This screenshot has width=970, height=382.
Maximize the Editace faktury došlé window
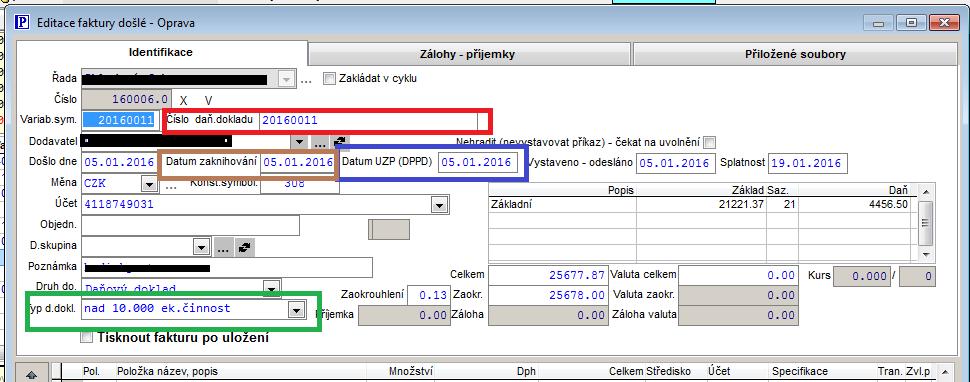click(x=911, y=23)
